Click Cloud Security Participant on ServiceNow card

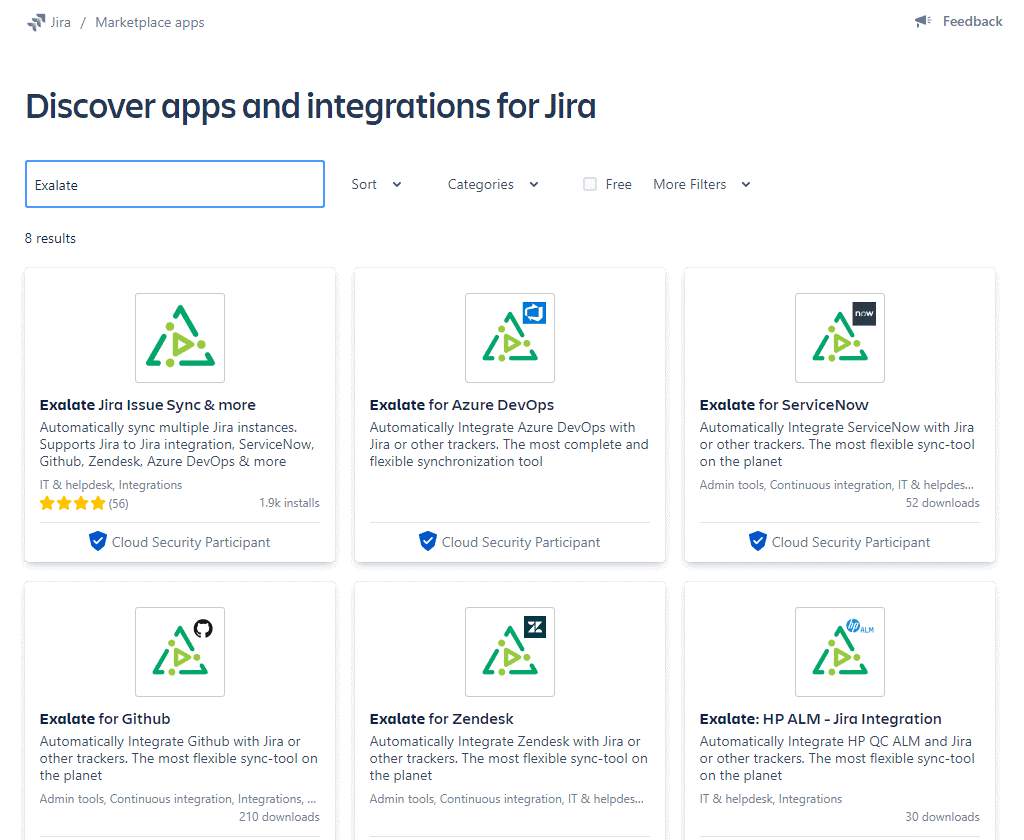(x=850, y=542)
